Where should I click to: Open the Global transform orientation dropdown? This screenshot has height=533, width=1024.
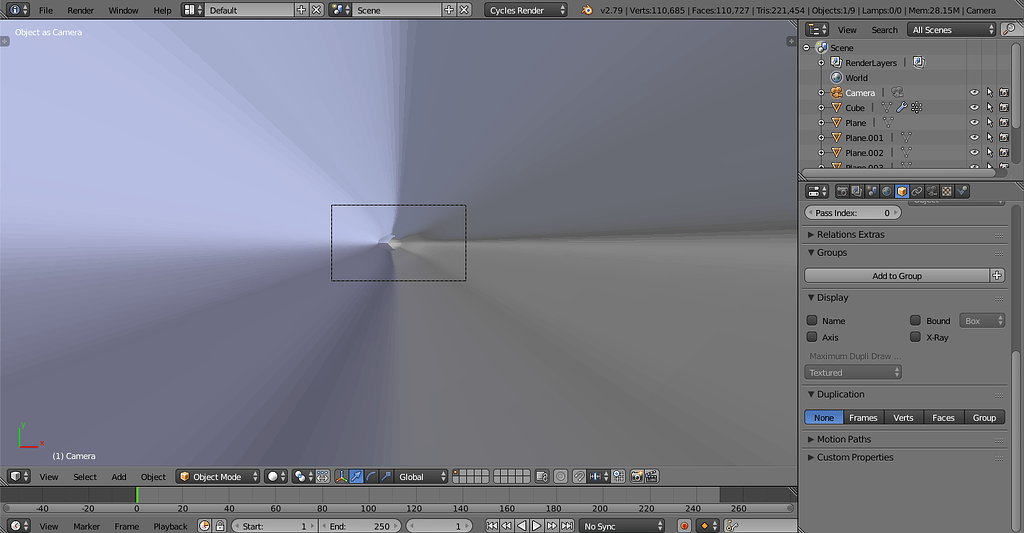pyautogui.click(x=422, y=477)
